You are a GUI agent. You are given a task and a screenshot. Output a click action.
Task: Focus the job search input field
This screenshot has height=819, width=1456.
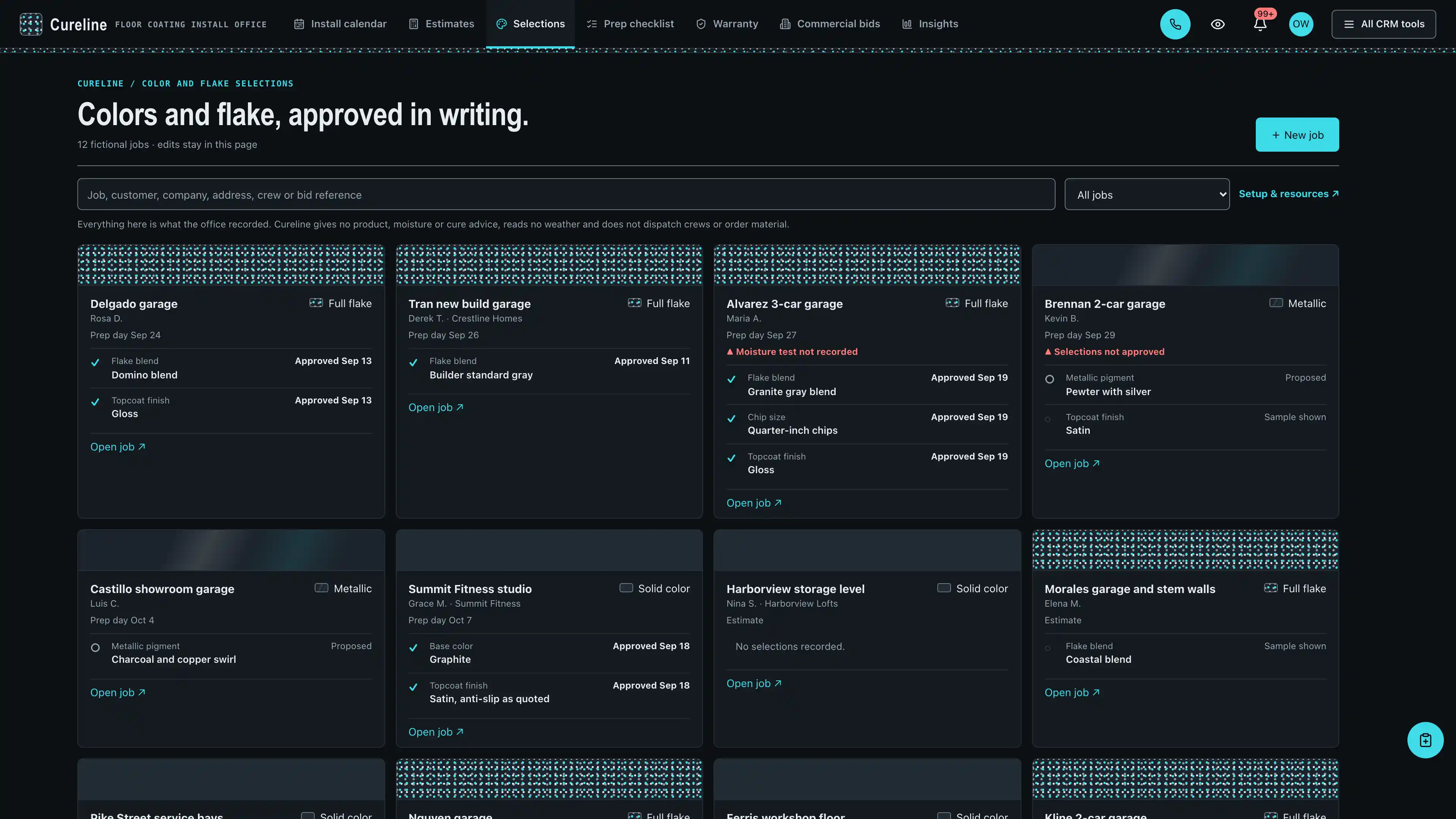click(x=566, y=195)
